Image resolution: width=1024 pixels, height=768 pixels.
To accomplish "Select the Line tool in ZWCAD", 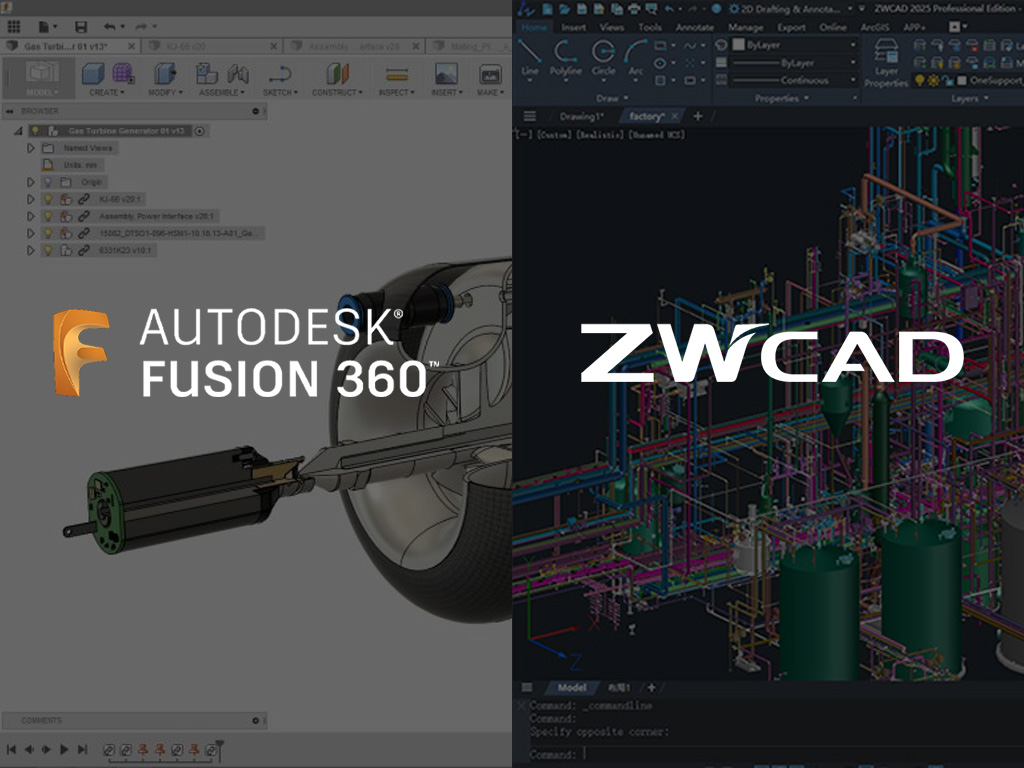I will pyautogui.click(x=530, y=55).
